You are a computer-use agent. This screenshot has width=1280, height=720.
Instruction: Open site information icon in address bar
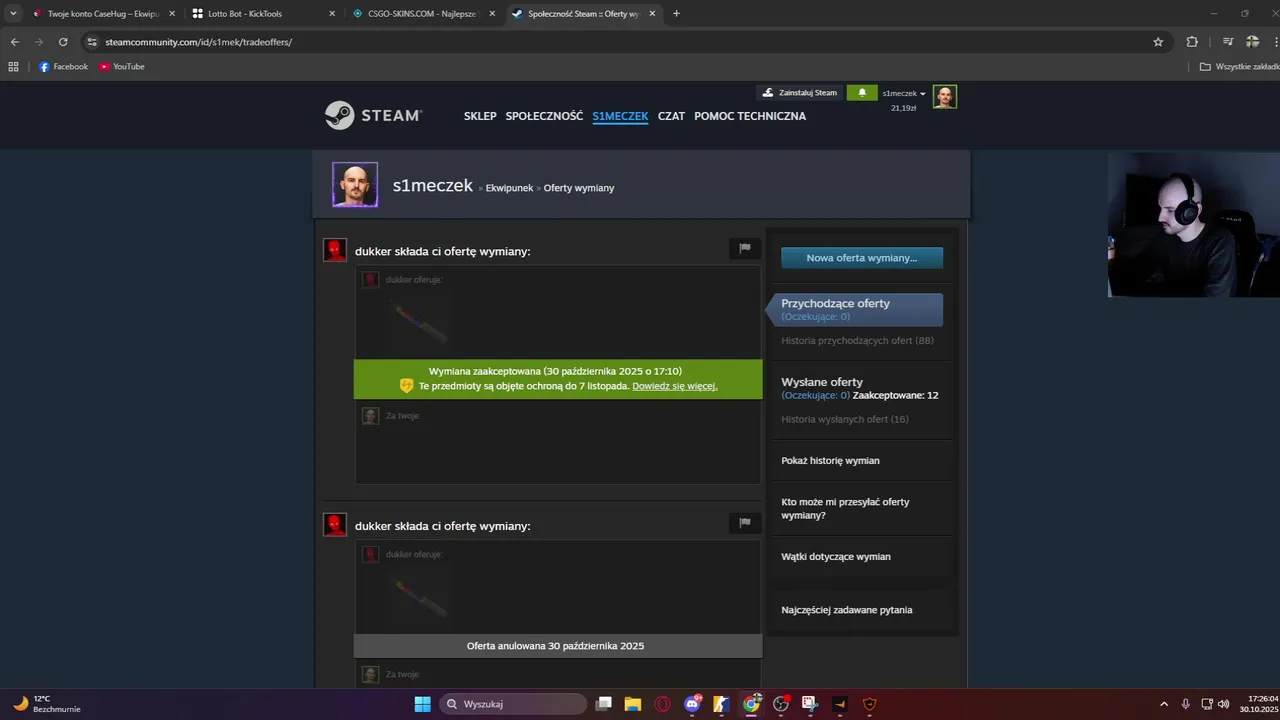(92, 42)
